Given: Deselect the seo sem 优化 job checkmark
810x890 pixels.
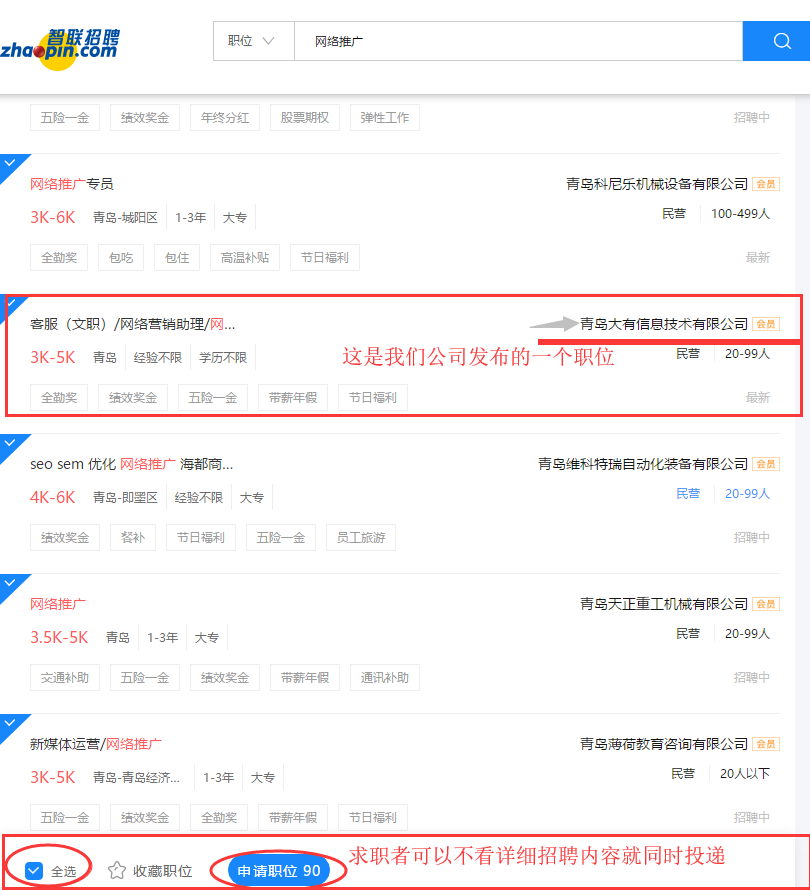Looking at the screenshot, I should pos(9,443).
